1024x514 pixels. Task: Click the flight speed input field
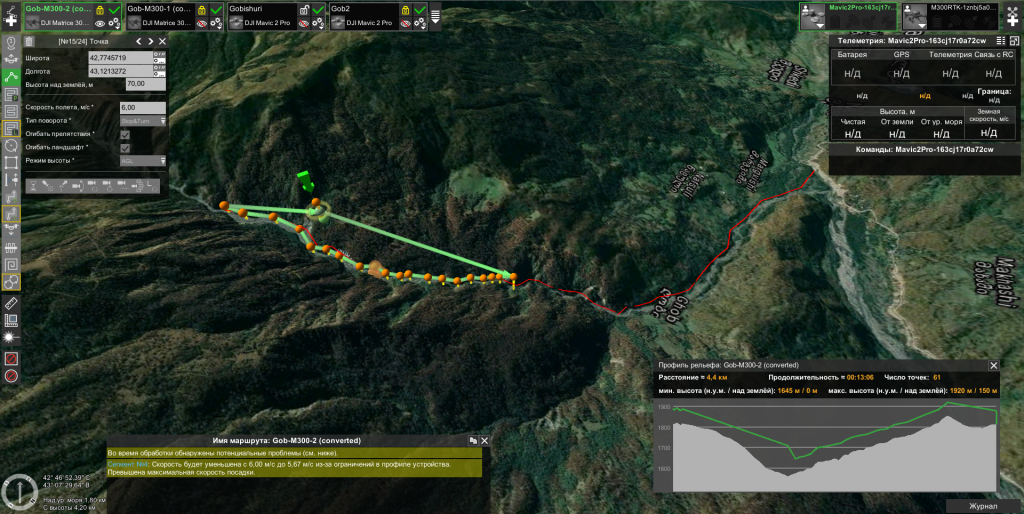141,107
